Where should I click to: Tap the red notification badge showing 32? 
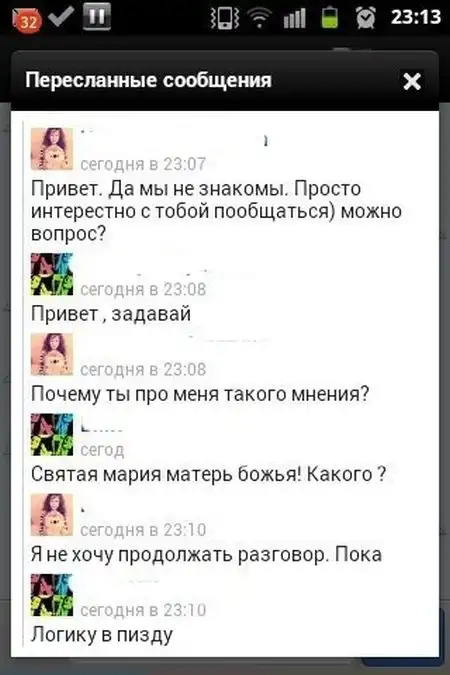26,20
